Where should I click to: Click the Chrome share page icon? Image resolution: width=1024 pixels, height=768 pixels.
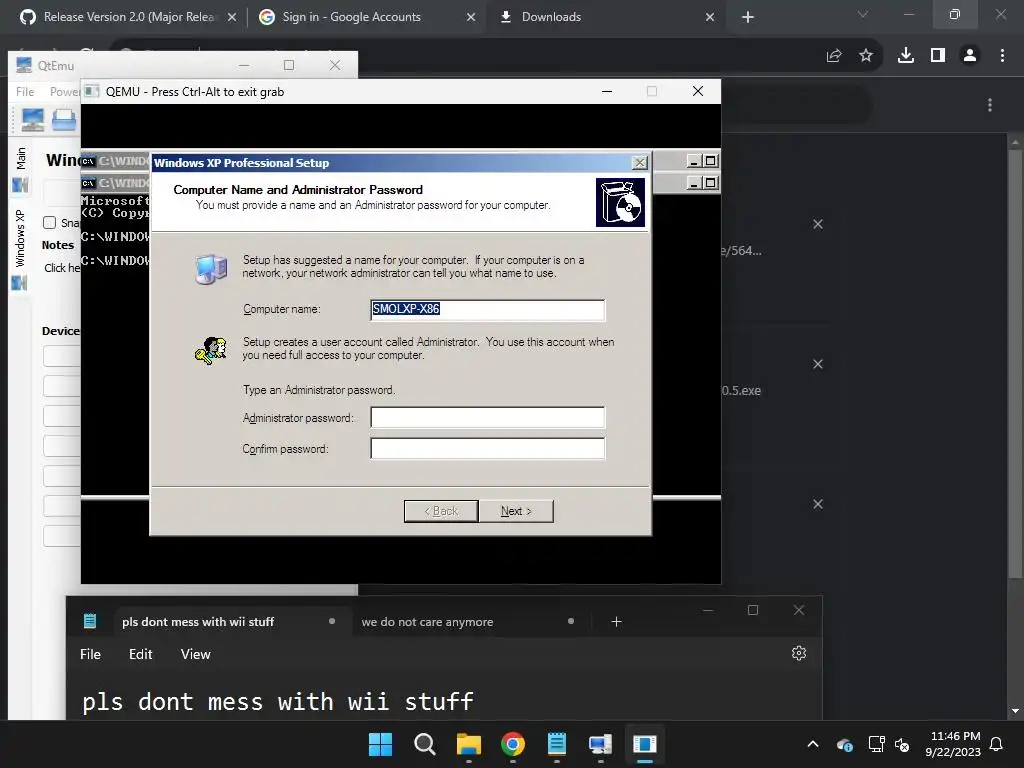pos(834,56)
